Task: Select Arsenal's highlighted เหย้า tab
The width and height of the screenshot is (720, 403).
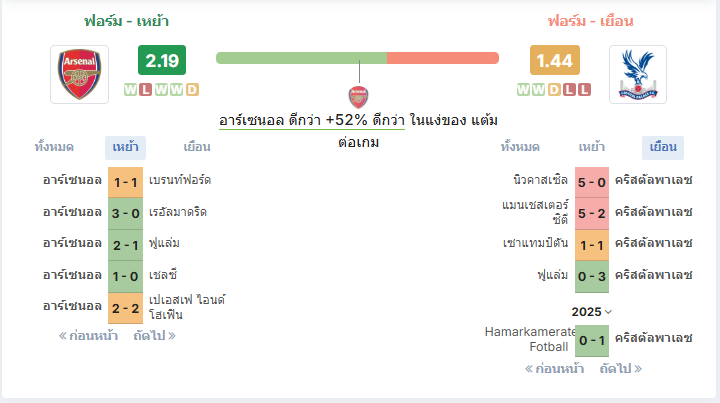Action: [125, 147]
